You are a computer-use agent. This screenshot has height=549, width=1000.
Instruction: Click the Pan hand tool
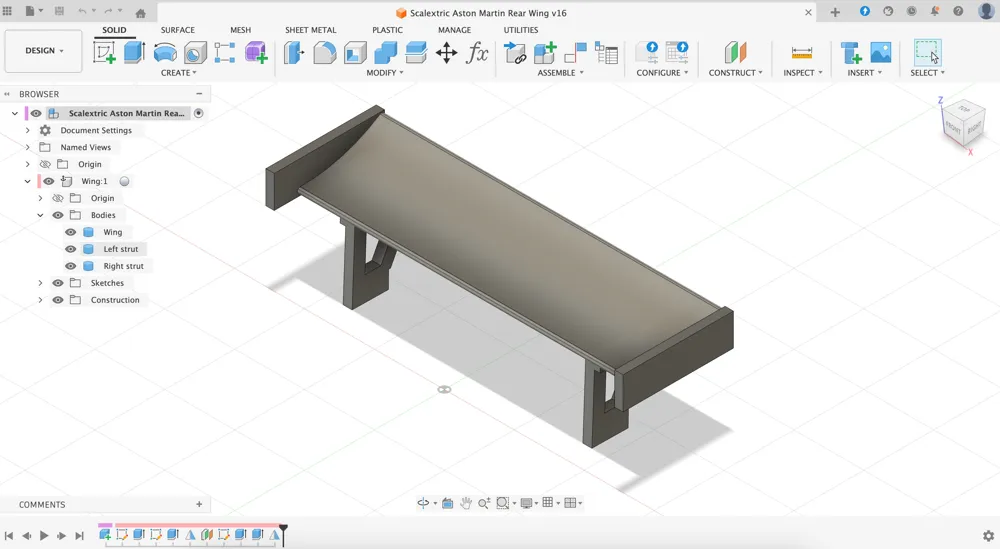[x=466, y=503]
